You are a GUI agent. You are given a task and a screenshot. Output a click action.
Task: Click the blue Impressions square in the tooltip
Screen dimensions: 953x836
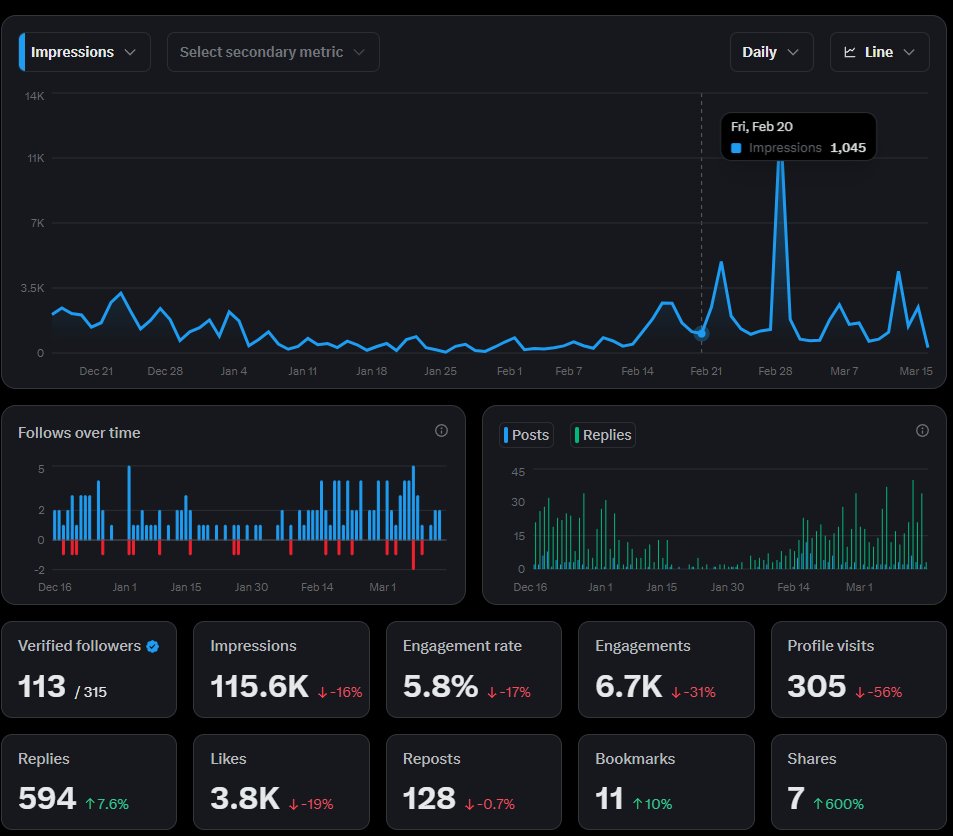click(737, 147)
